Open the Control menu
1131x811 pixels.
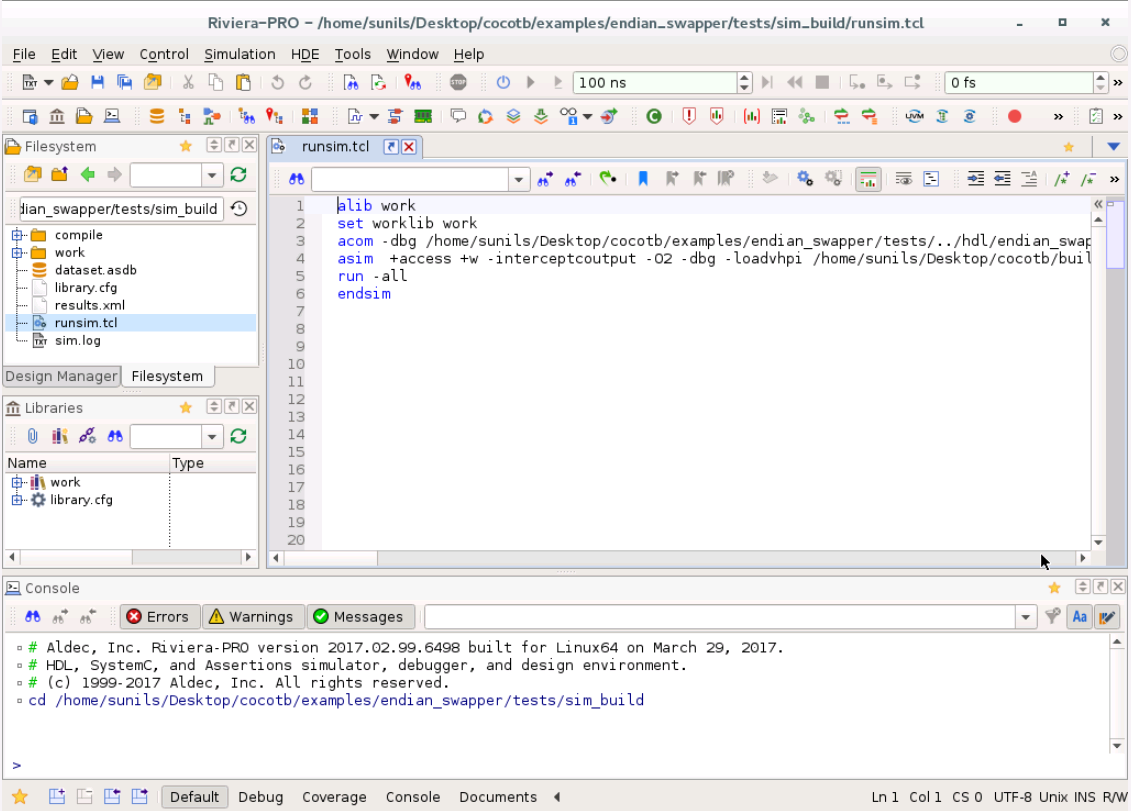[x=164, y=54]
